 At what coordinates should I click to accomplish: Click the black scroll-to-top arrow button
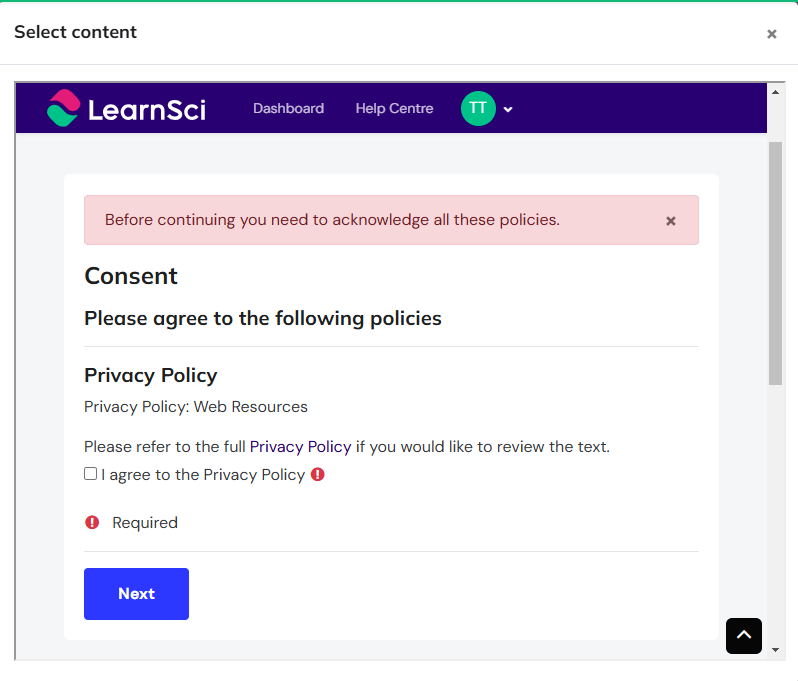pos(743,636)
